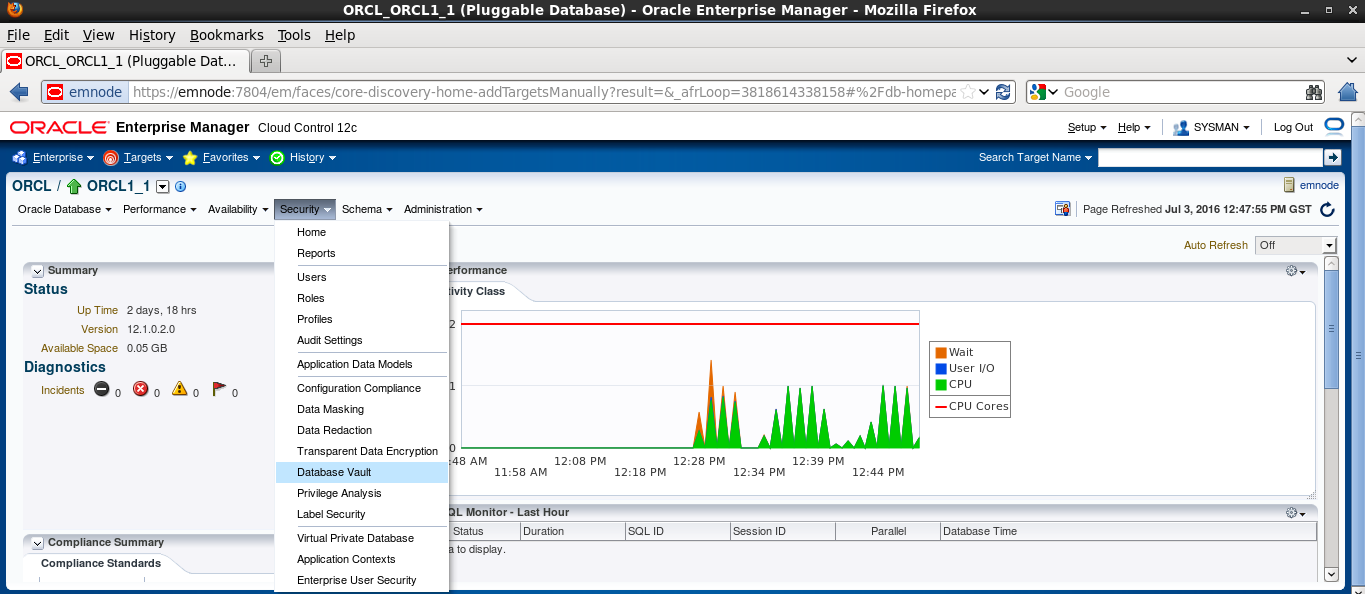Open the Help dropdown menu
1365x594 pixels.
coord(1134,127)
